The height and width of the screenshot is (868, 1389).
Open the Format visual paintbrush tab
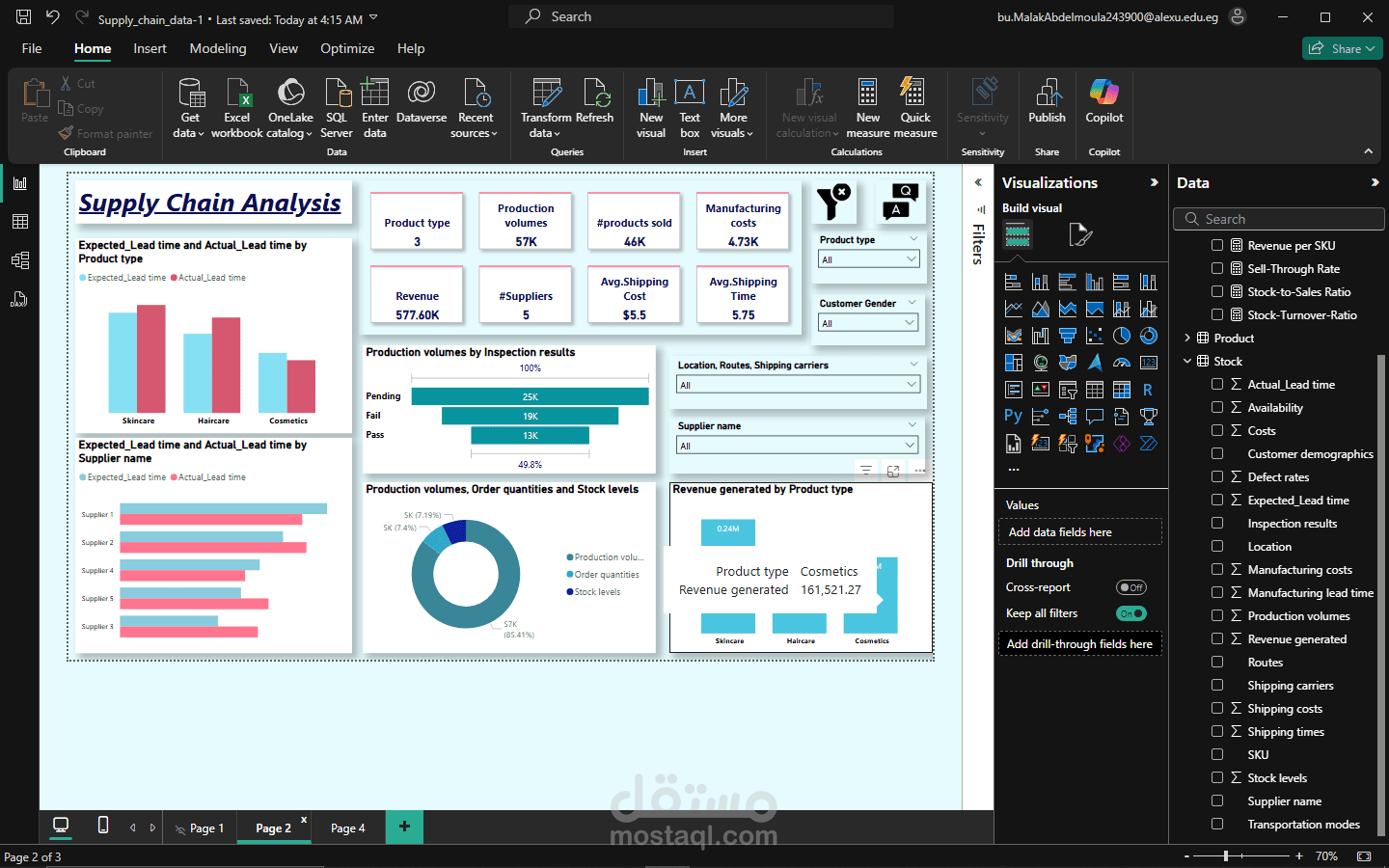tap(1080, 234)
